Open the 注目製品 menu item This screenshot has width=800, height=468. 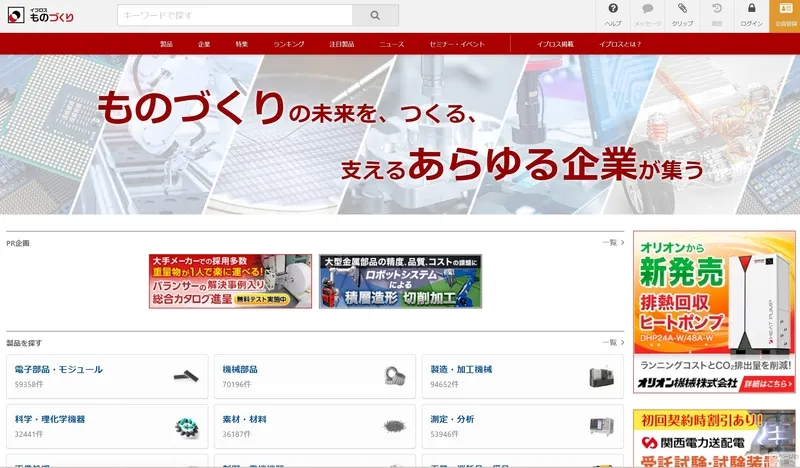tap(341, 44)
